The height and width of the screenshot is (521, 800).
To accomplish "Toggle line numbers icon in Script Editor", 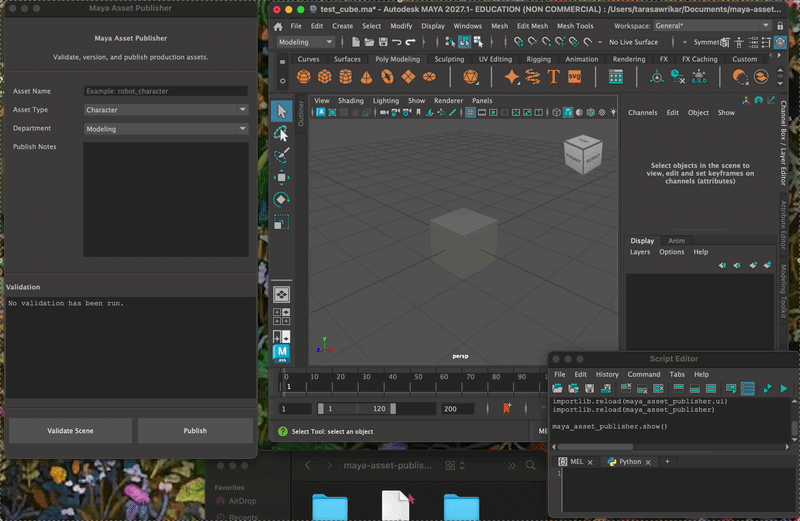I will coord(747,389).
